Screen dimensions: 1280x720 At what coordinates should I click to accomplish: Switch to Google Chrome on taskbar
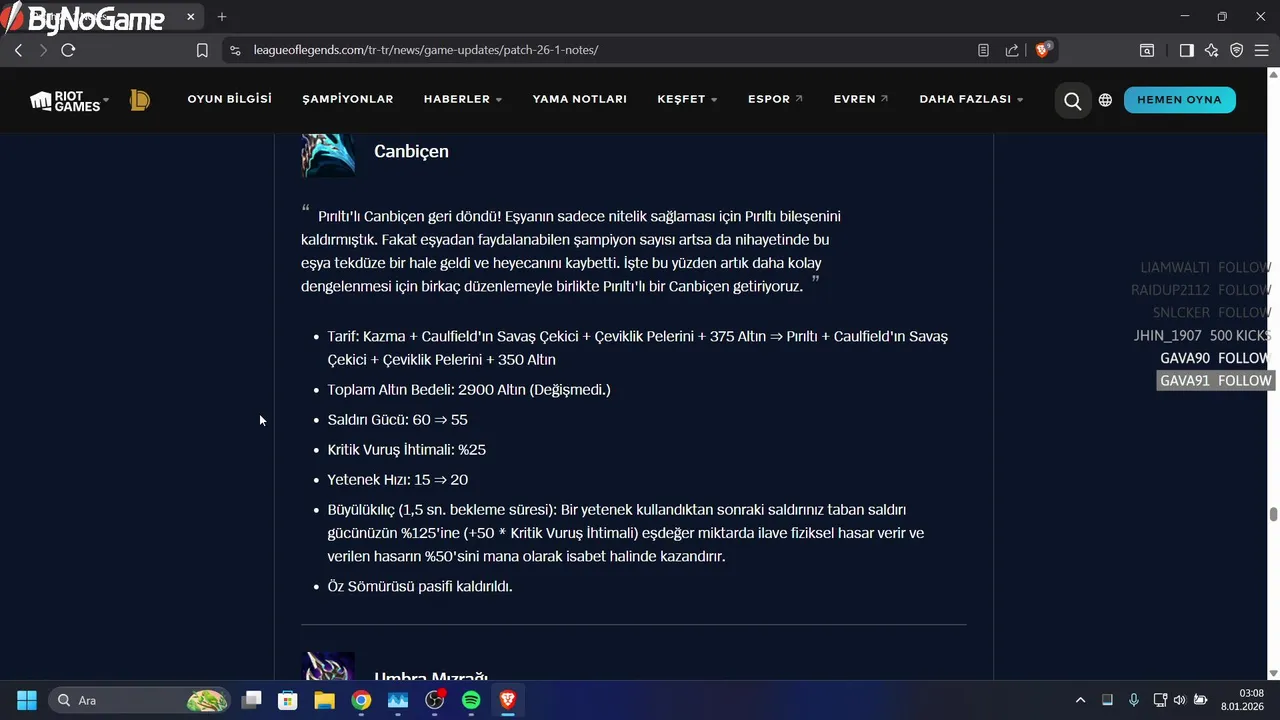point(361,700)
